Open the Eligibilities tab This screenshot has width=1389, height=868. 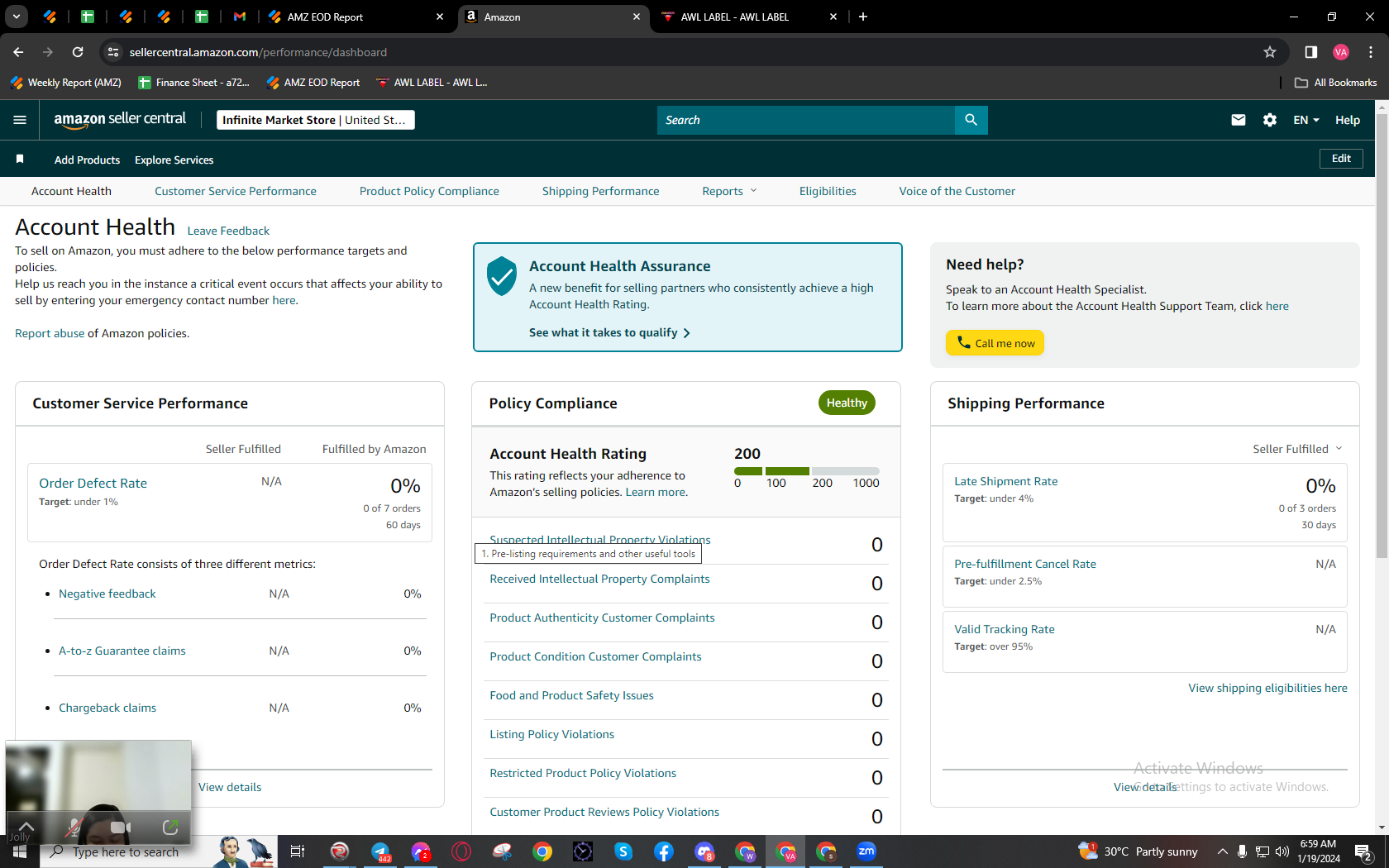(x=828, y=191)
